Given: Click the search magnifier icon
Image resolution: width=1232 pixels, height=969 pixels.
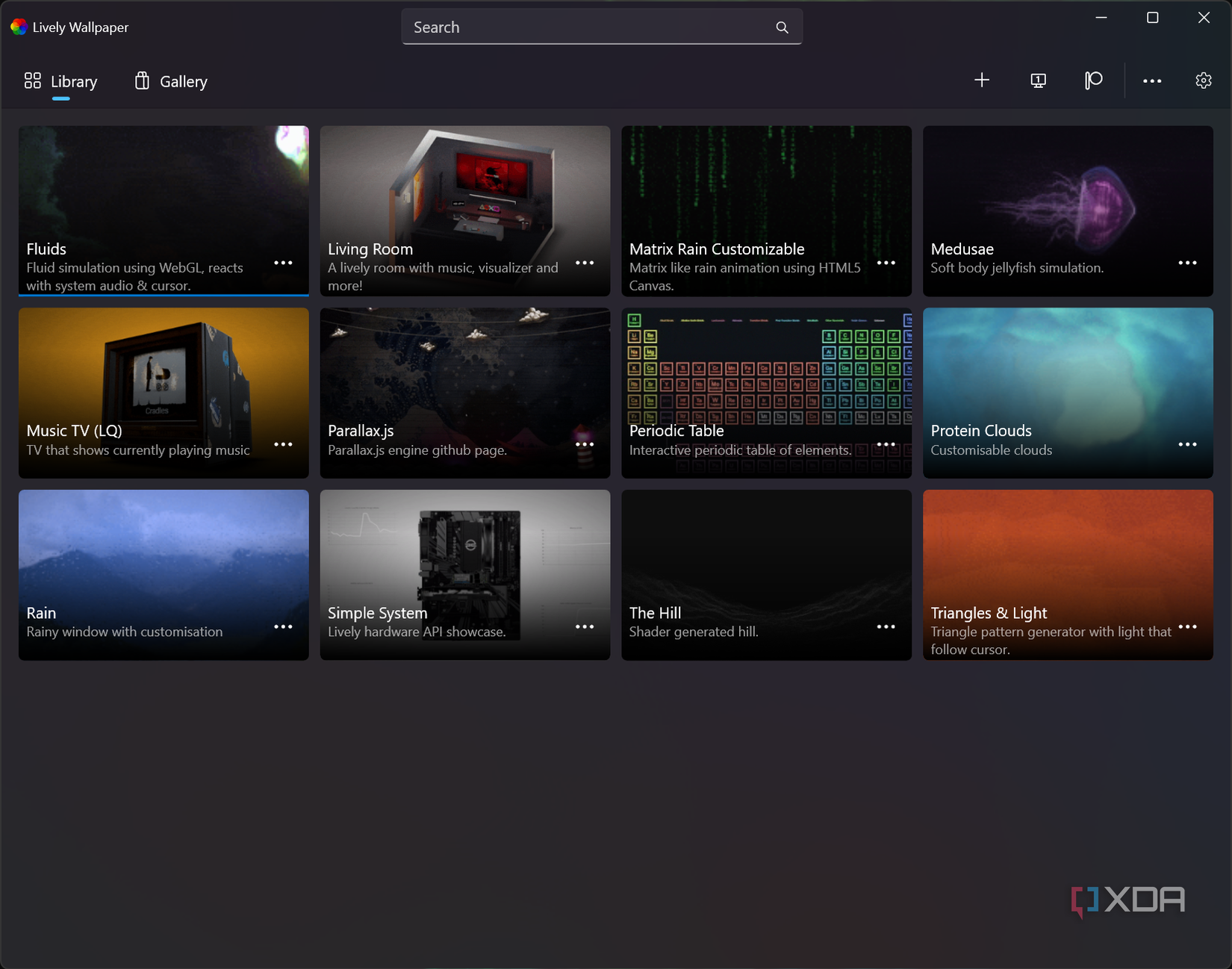Looking at the screenshot, I should [x=781, y=27].
